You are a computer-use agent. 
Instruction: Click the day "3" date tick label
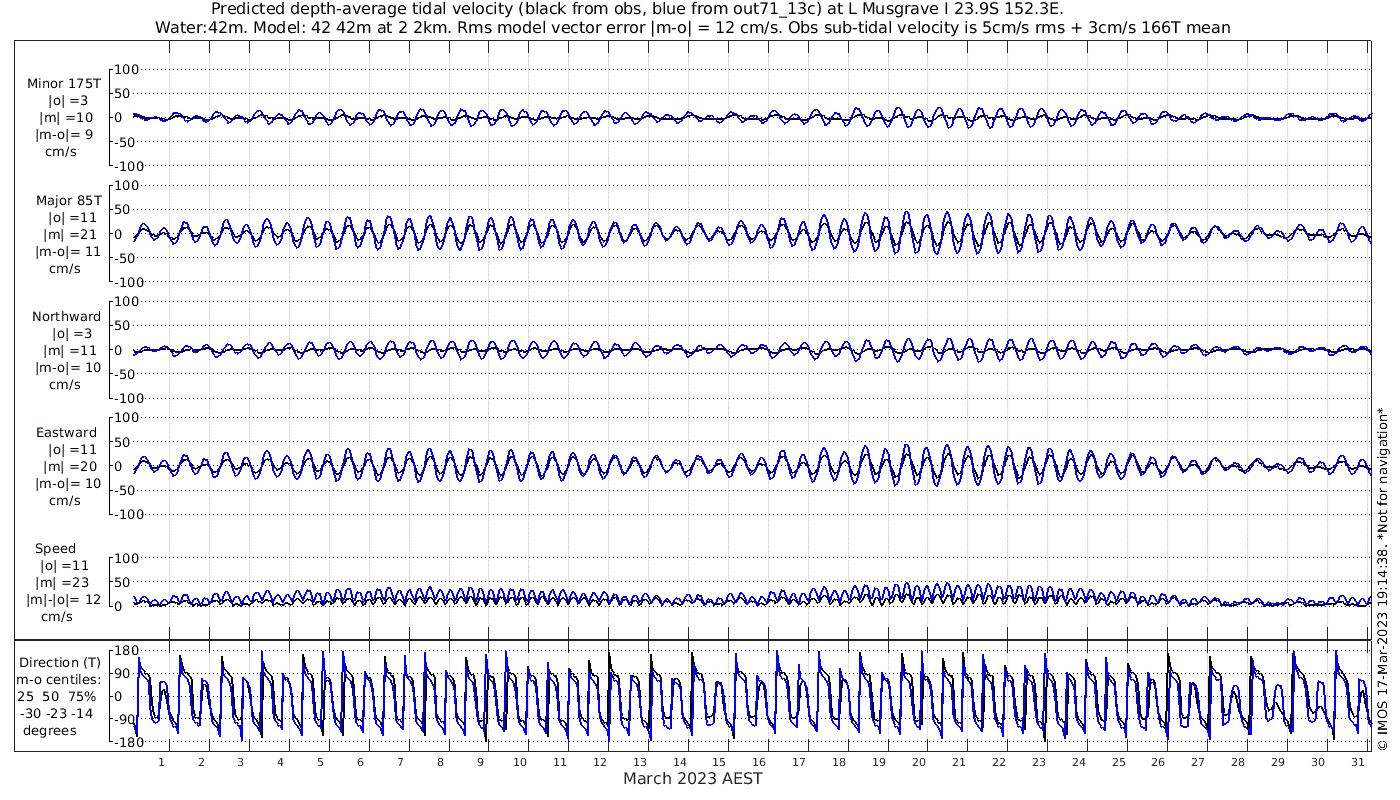pos(240,762)
